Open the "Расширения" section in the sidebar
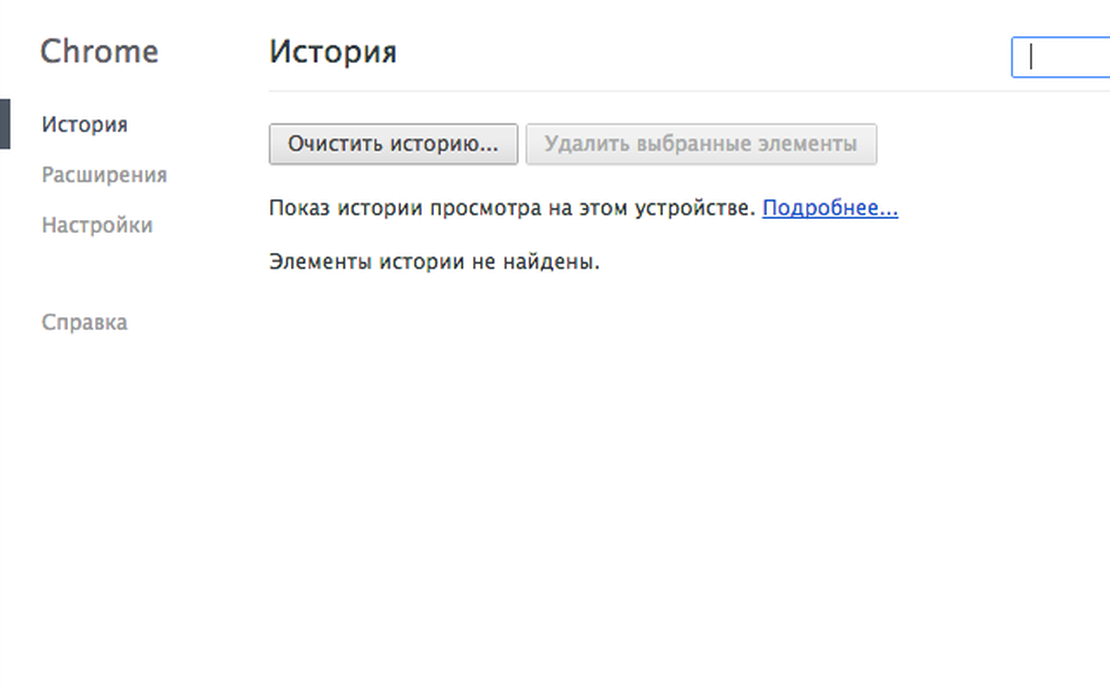The width and height of the screenshot is (1110, 694). [x=103, y=174]
